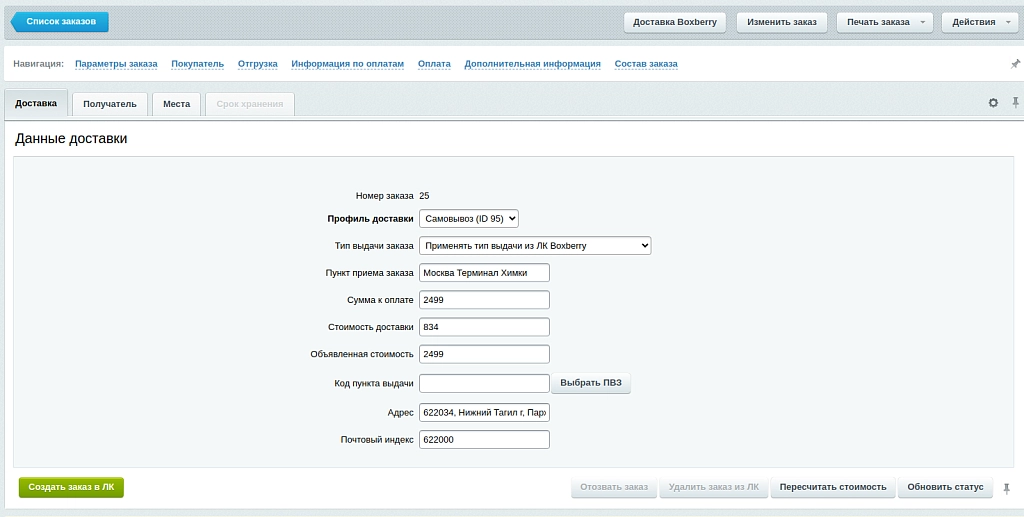Open Доставка Boxberry button
This screenshot has width=1024, height=517.
coord(675,22)
